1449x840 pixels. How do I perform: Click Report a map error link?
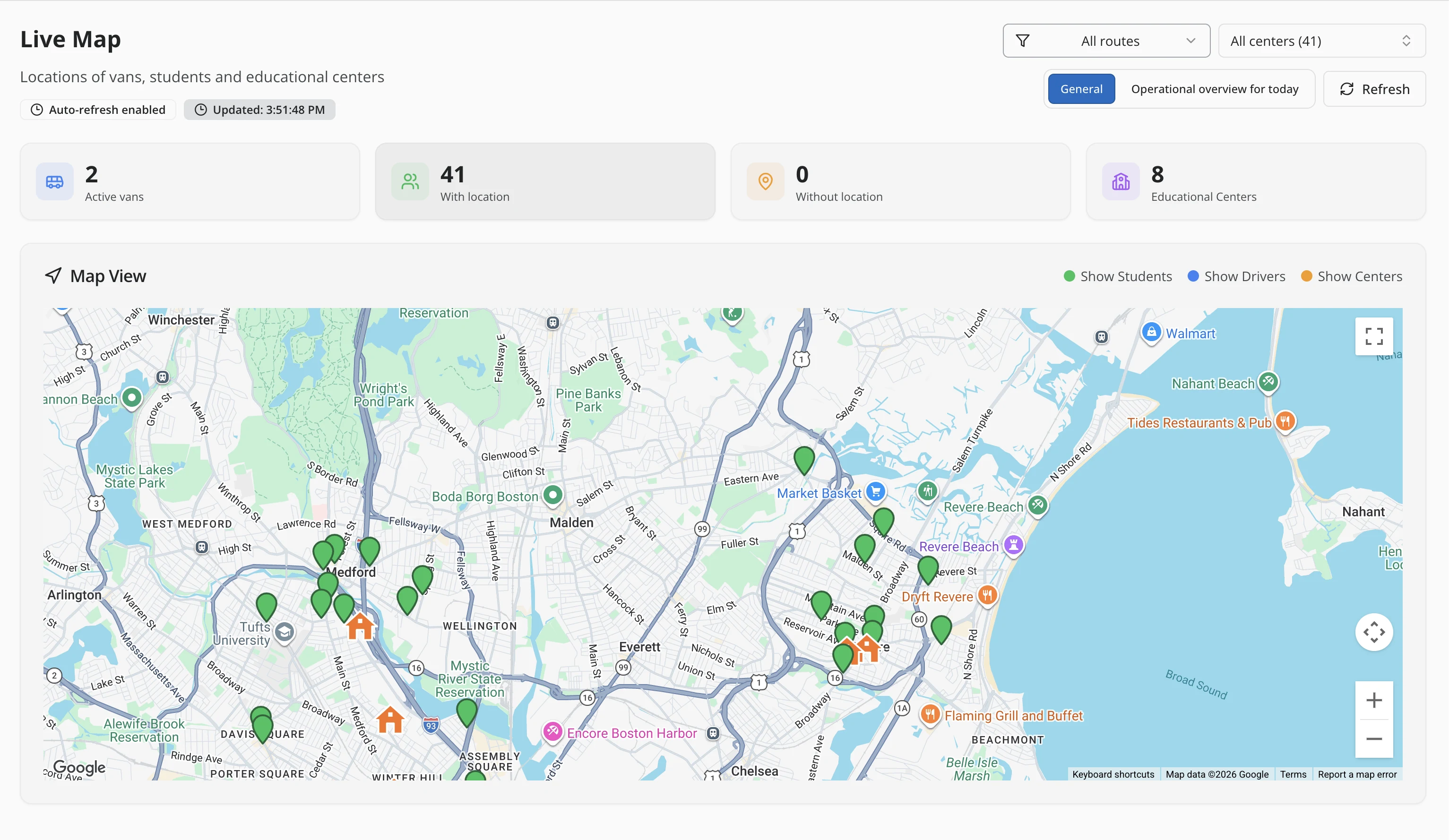1357,774
